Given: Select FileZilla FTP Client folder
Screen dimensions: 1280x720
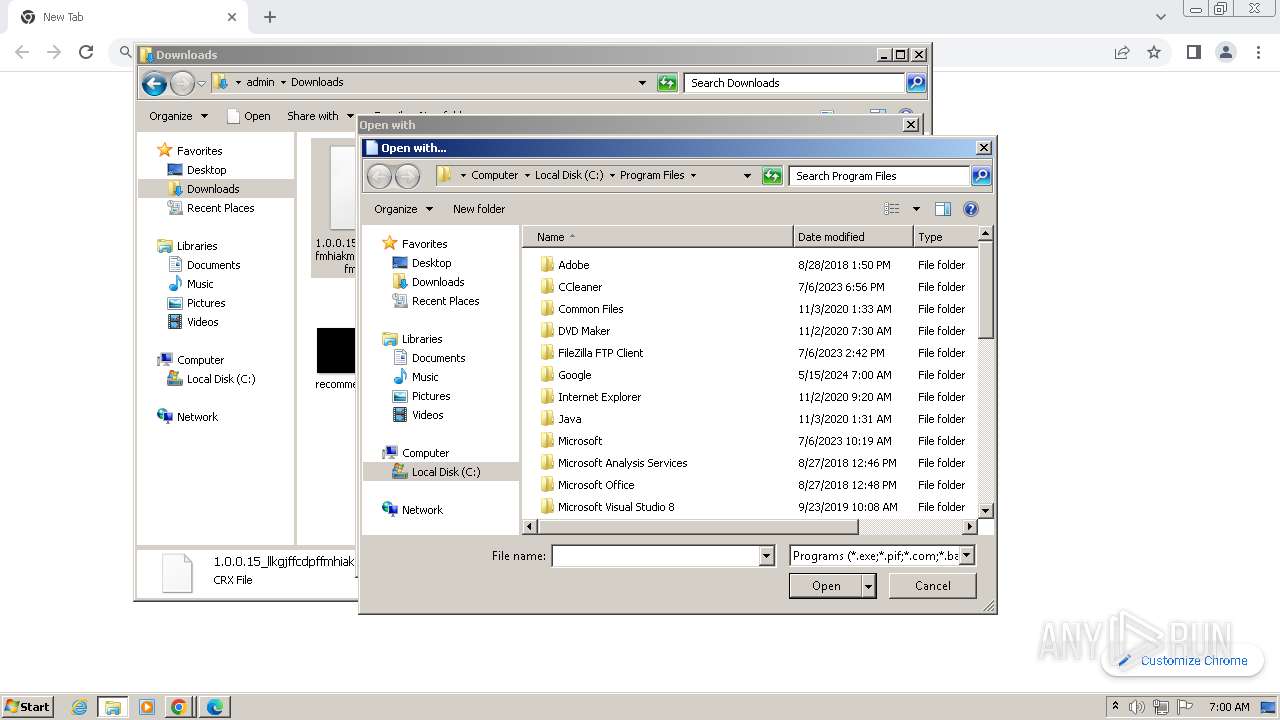Looking at the screenshot, I should click(600, 353).
